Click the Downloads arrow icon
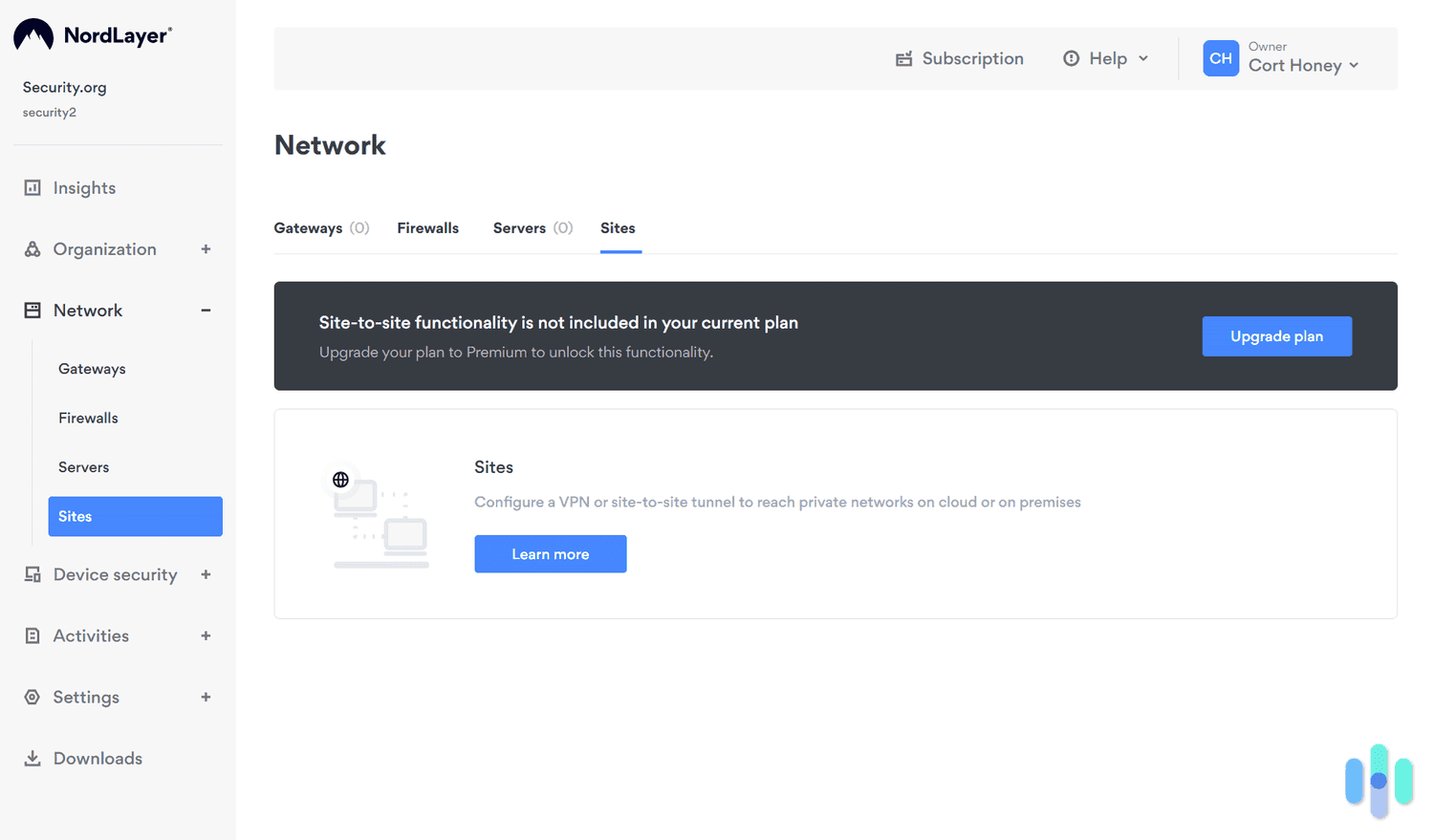Screen dimensions: 1434x840 (x=33, y=758)
